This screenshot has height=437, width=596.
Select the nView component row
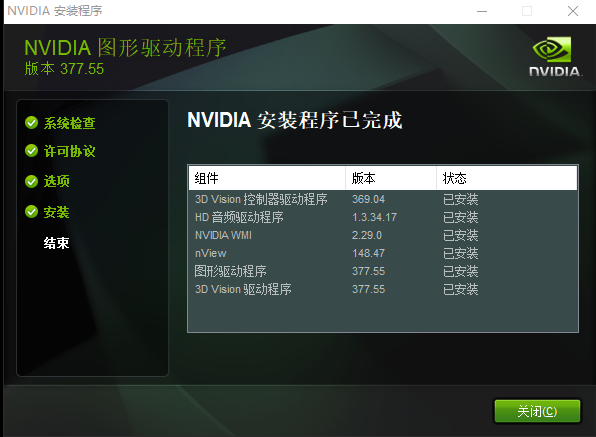[x=383, y=253]
